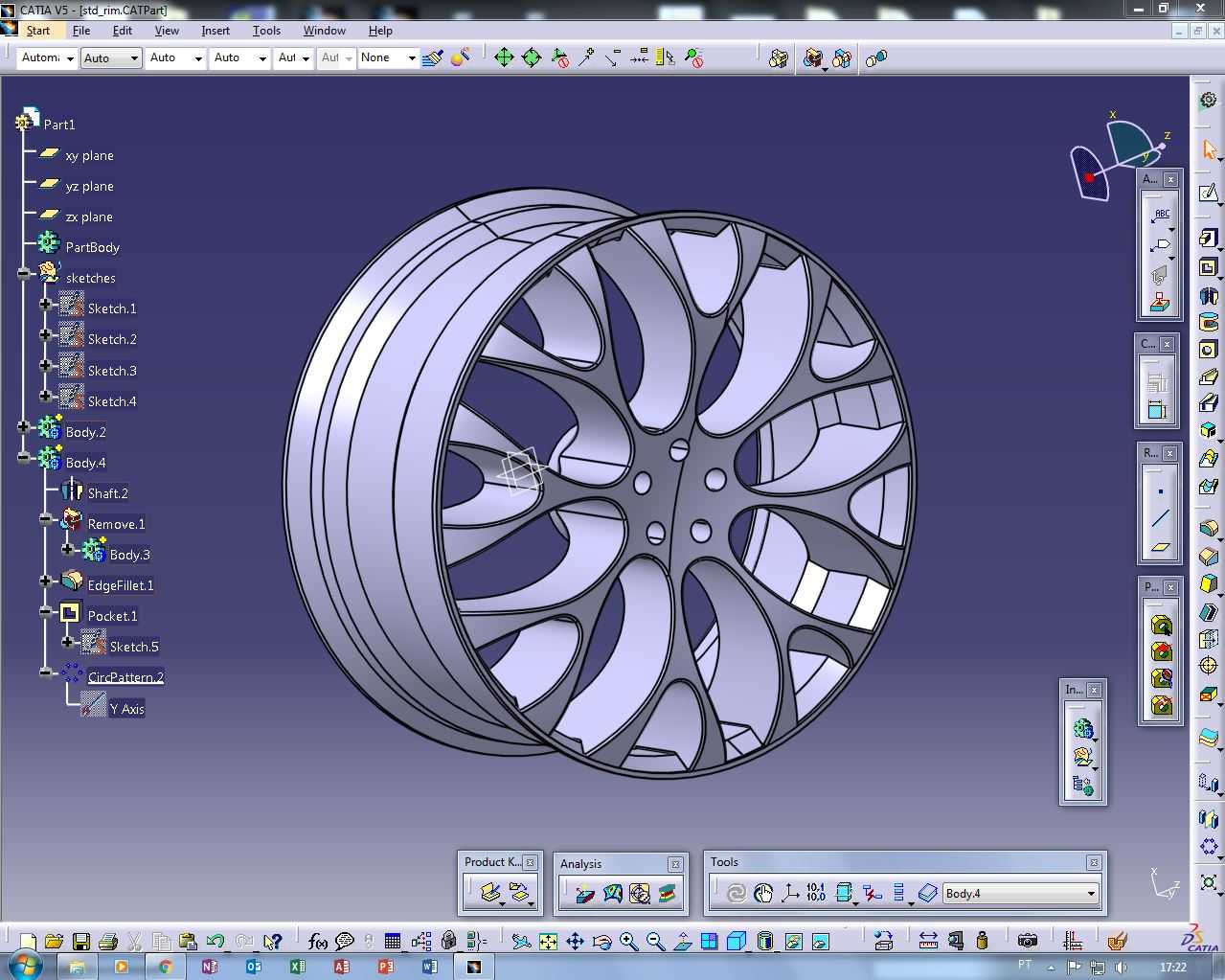Select CircPattern.2 in the tree

tap(125, 677)
